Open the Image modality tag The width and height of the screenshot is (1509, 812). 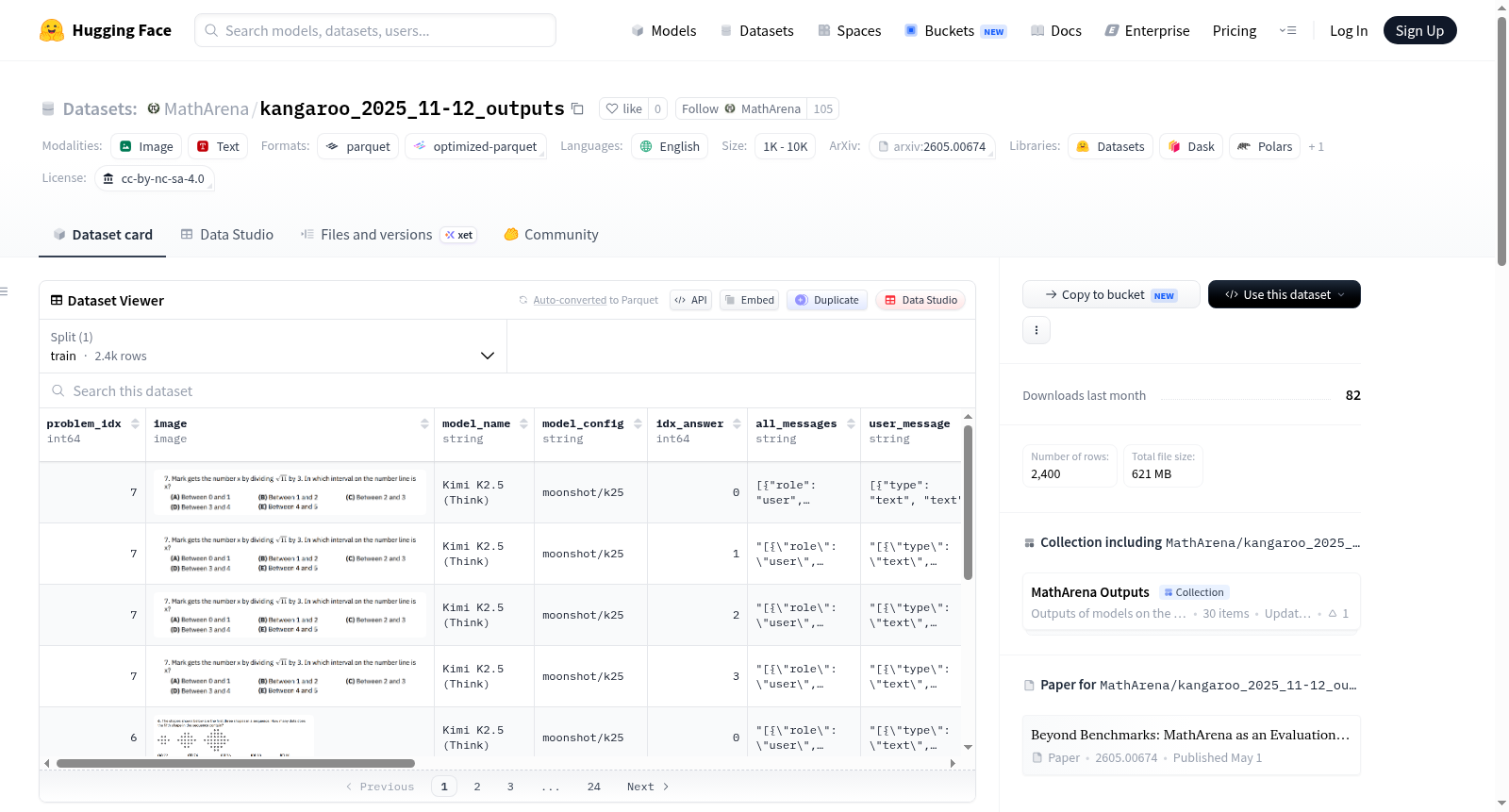pos(146,146)
